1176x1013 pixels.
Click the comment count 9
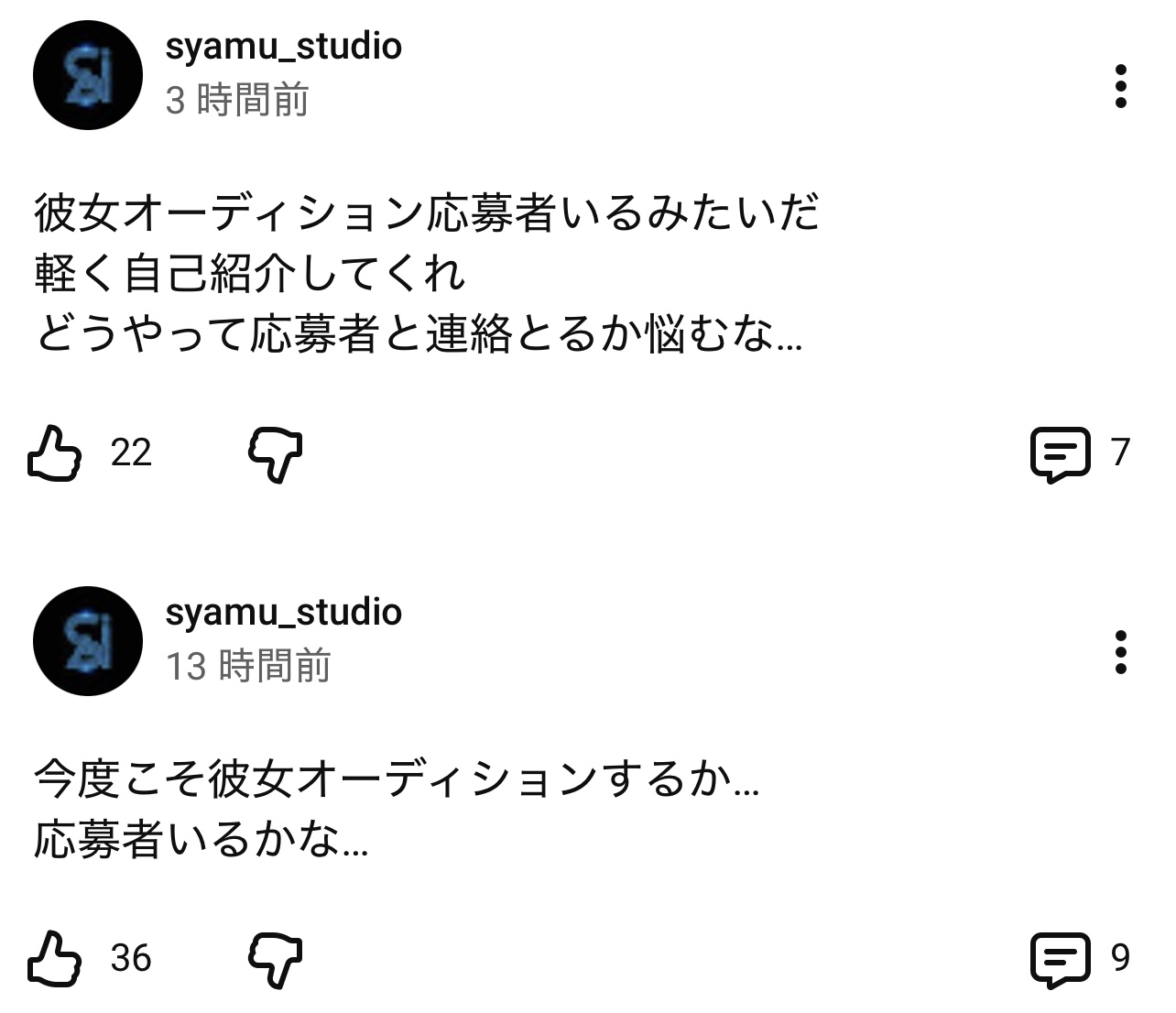coord(1120,958)
